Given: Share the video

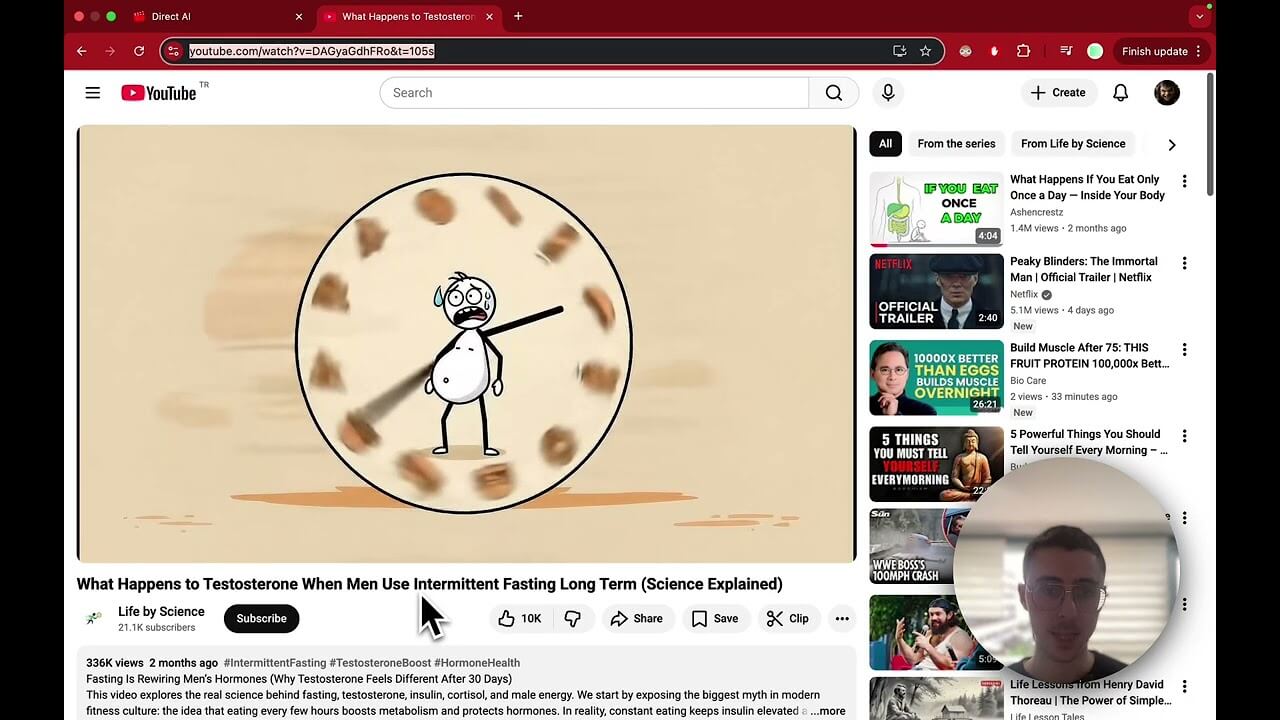Looking at the screenshot, I should tap(637, 619).
